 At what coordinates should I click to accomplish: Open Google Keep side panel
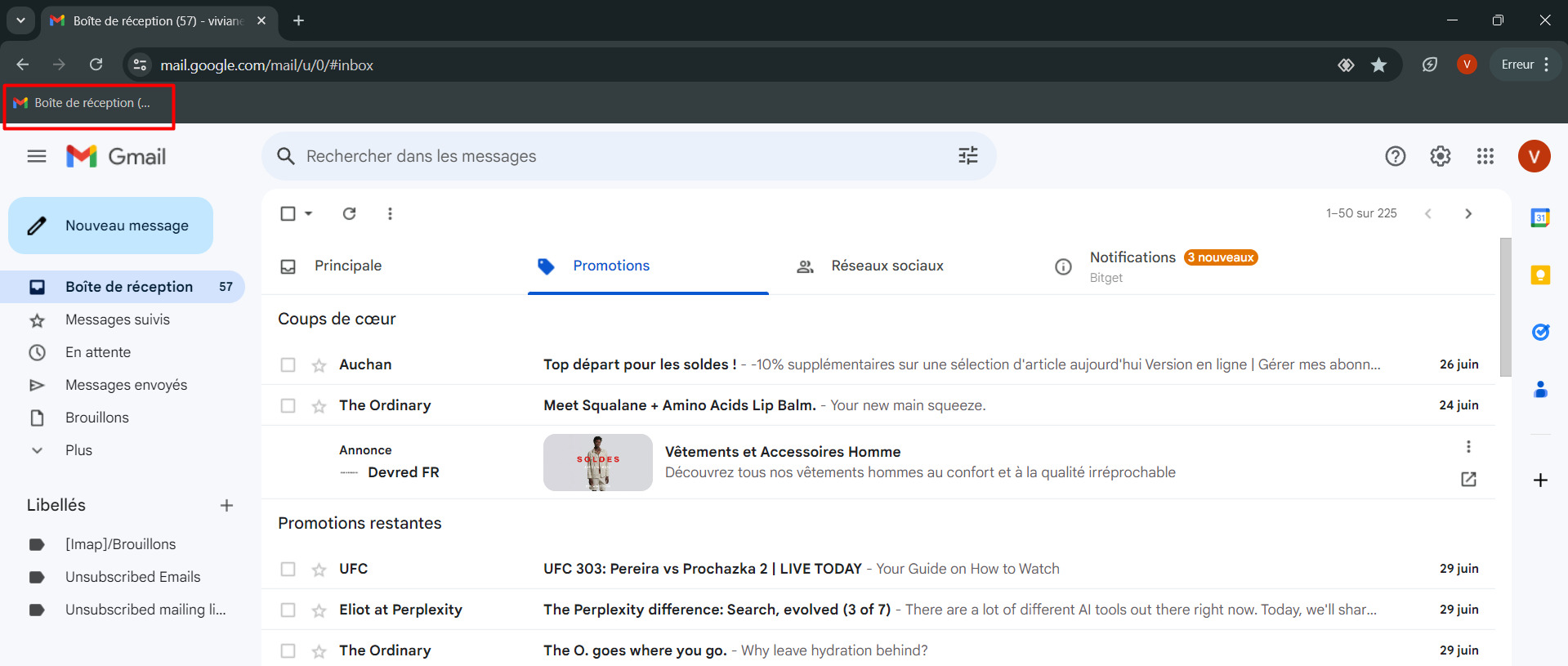click(x=1540, y=275)
